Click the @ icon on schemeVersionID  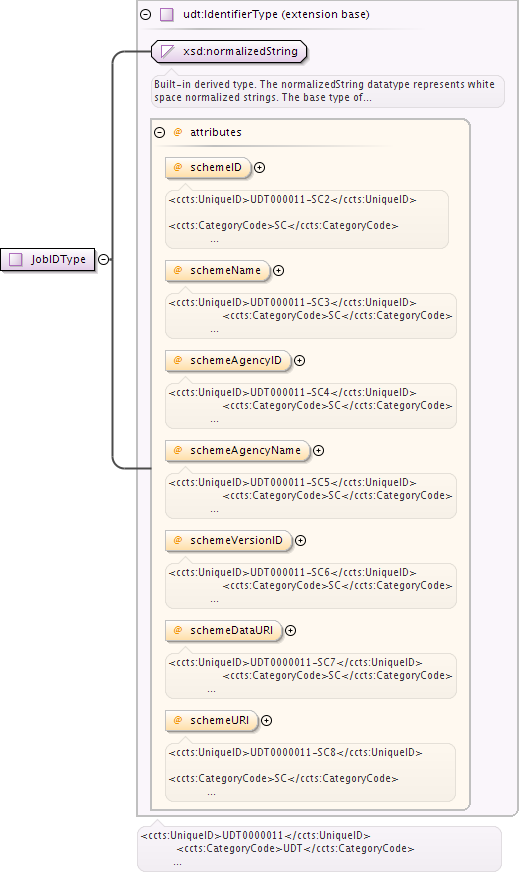click(x=178, y=540)
